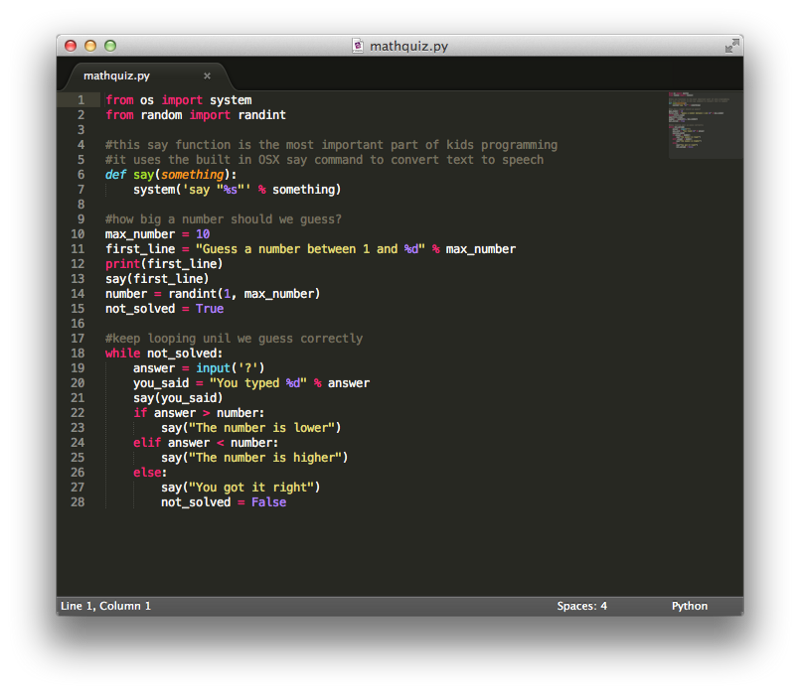Open the Spaces: 4 indentation menu
Screen dimensions: 800x694
point(582,606)
